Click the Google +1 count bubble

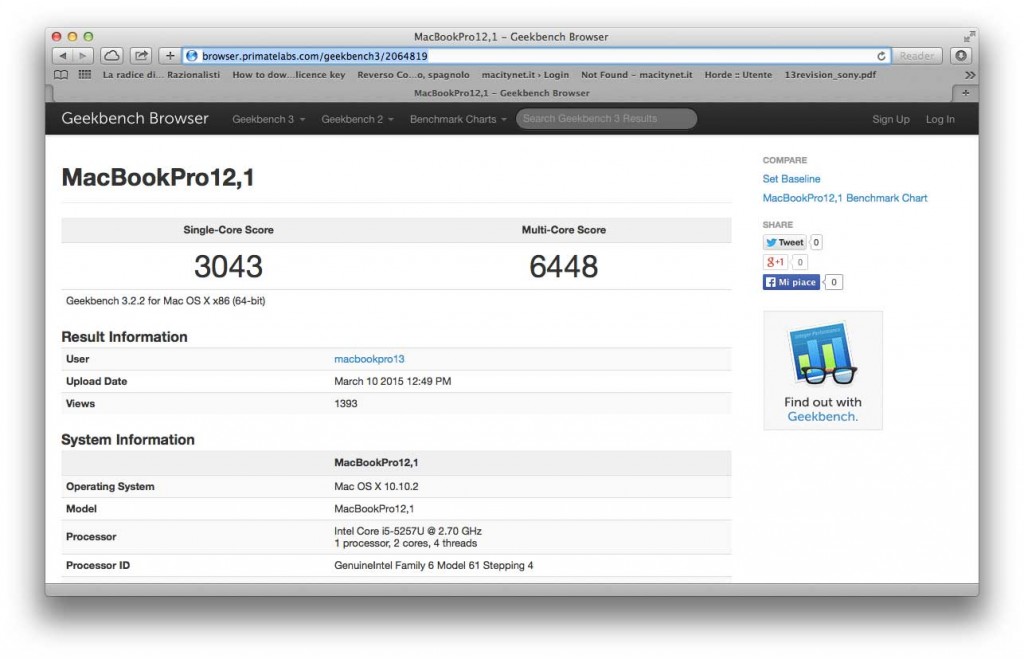point(799,262)
